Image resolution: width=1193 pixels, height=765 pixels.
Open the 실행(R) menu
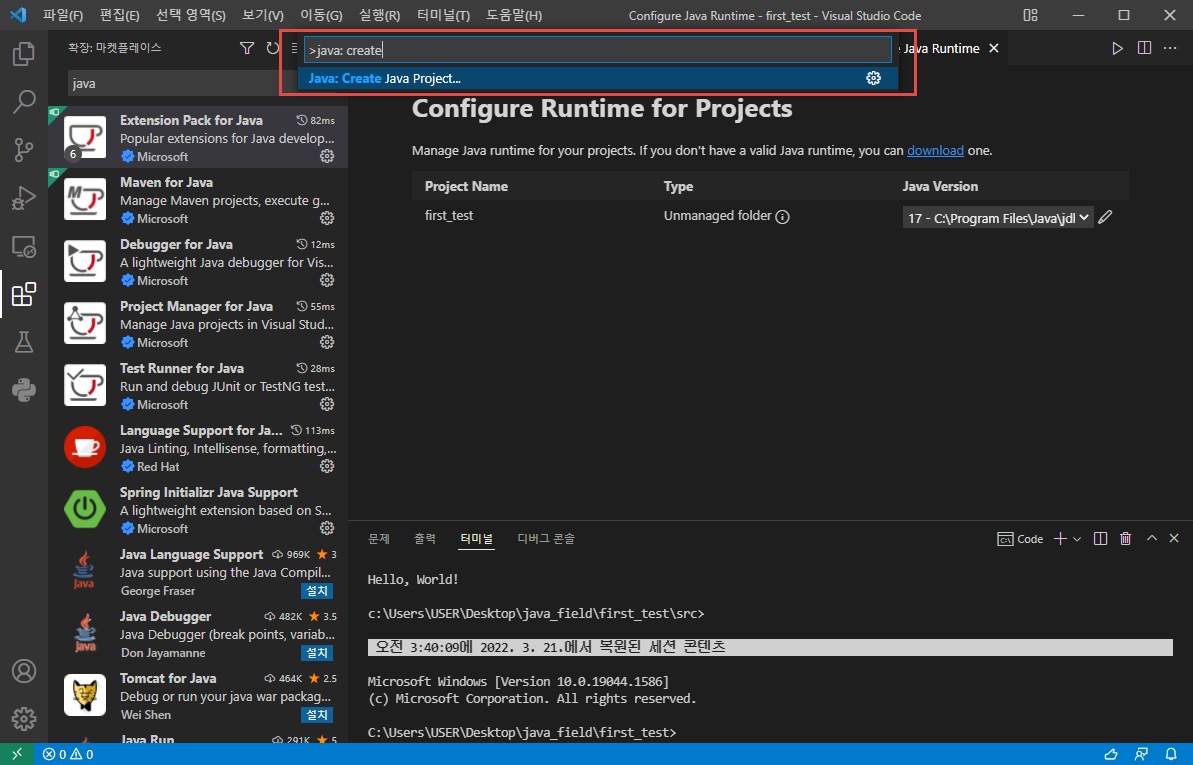tap(379, 15)
